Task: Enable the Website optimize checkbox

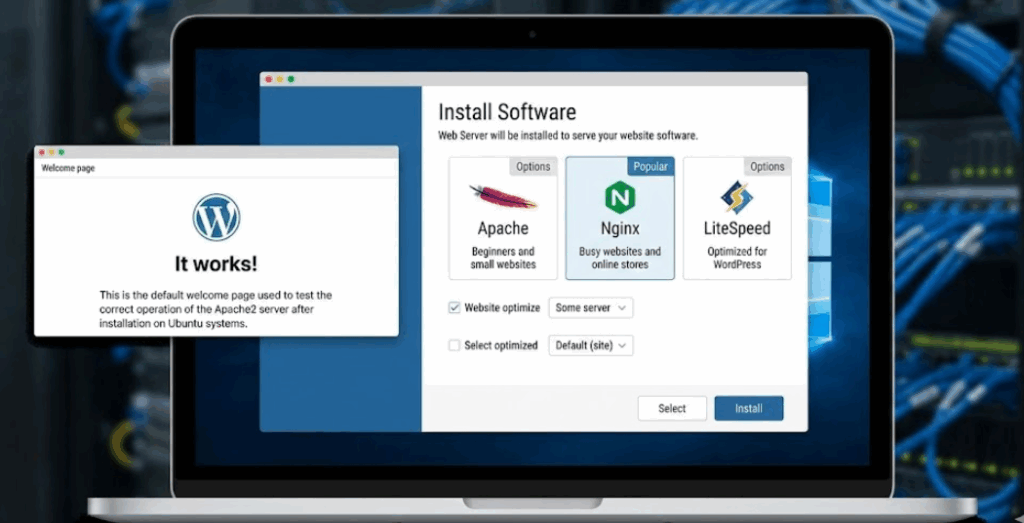Action: [x=455, y=308]
